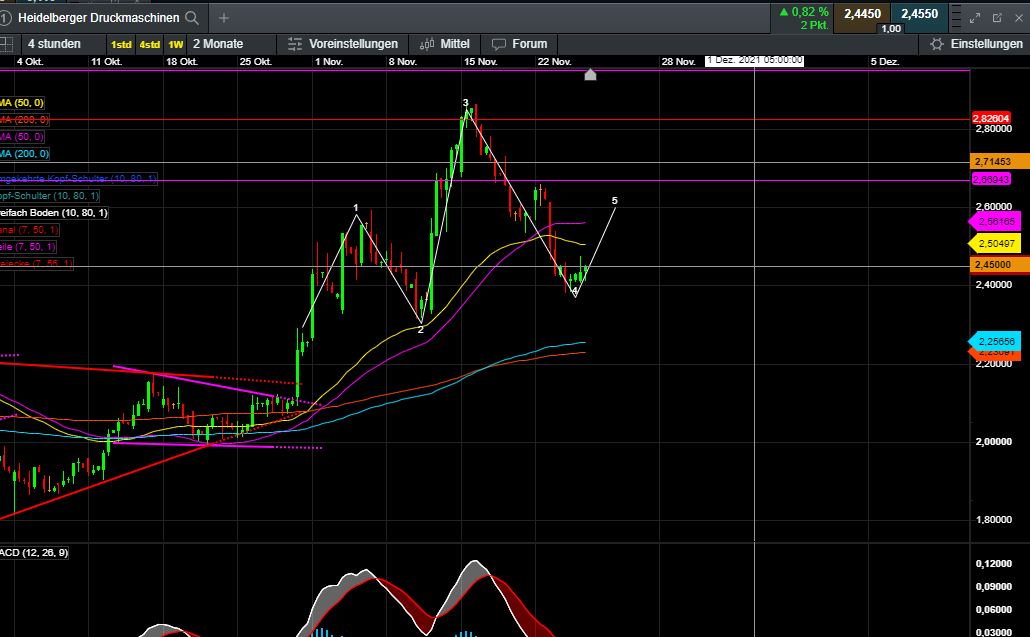
Task: Enable the 1W quick timeframe
Action: [x=175, y=44]
